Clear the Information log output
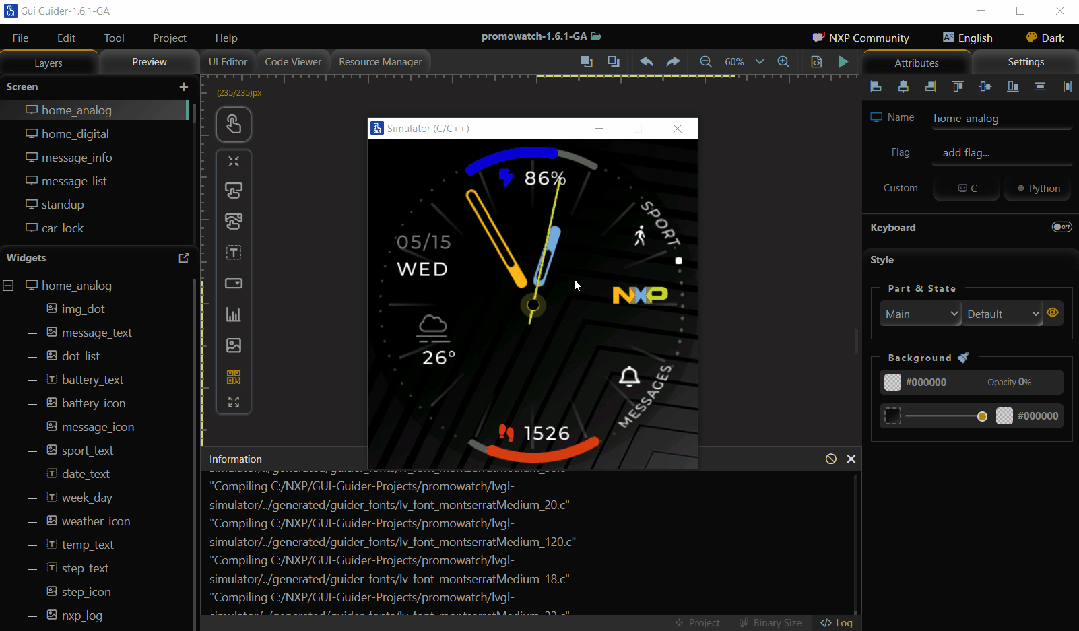 click(x=831, y=459)
